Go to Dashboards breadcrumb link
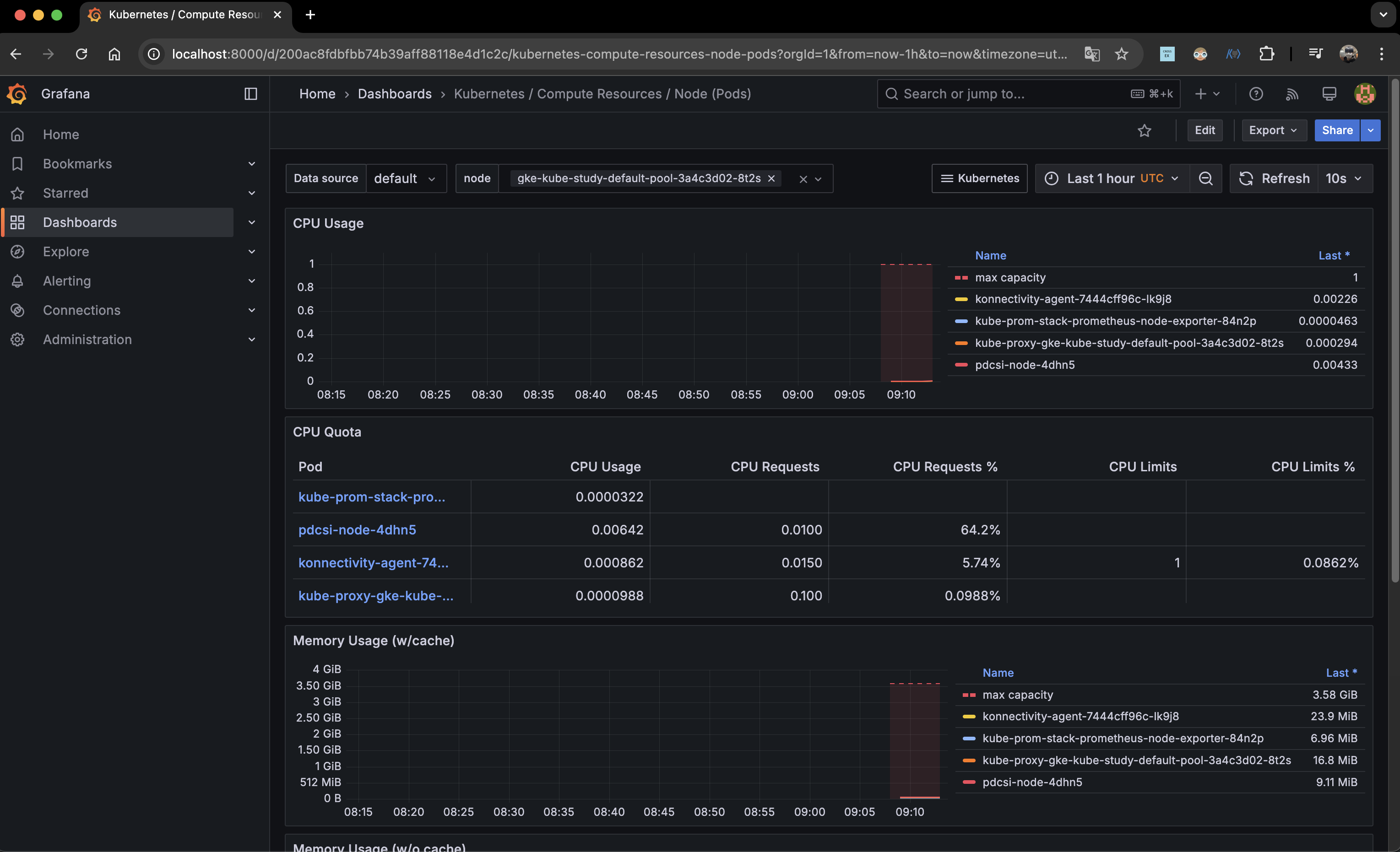The width and height of the screenshot is (1400, 852). click(394, 94)
